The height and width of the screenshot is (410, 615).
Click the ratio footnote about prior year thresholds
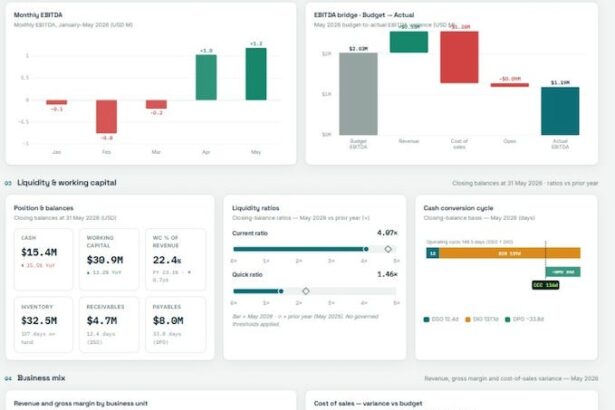coord(306,320)
